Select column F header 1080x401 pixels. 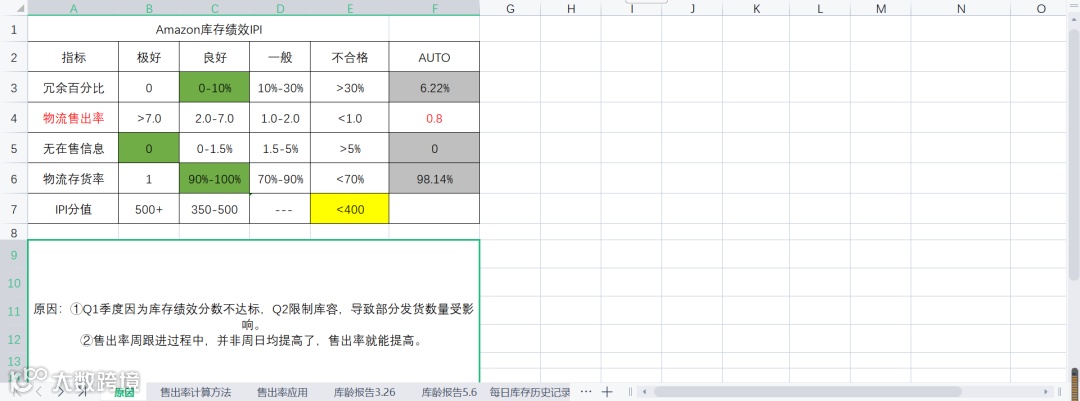(x=435, y=8)
